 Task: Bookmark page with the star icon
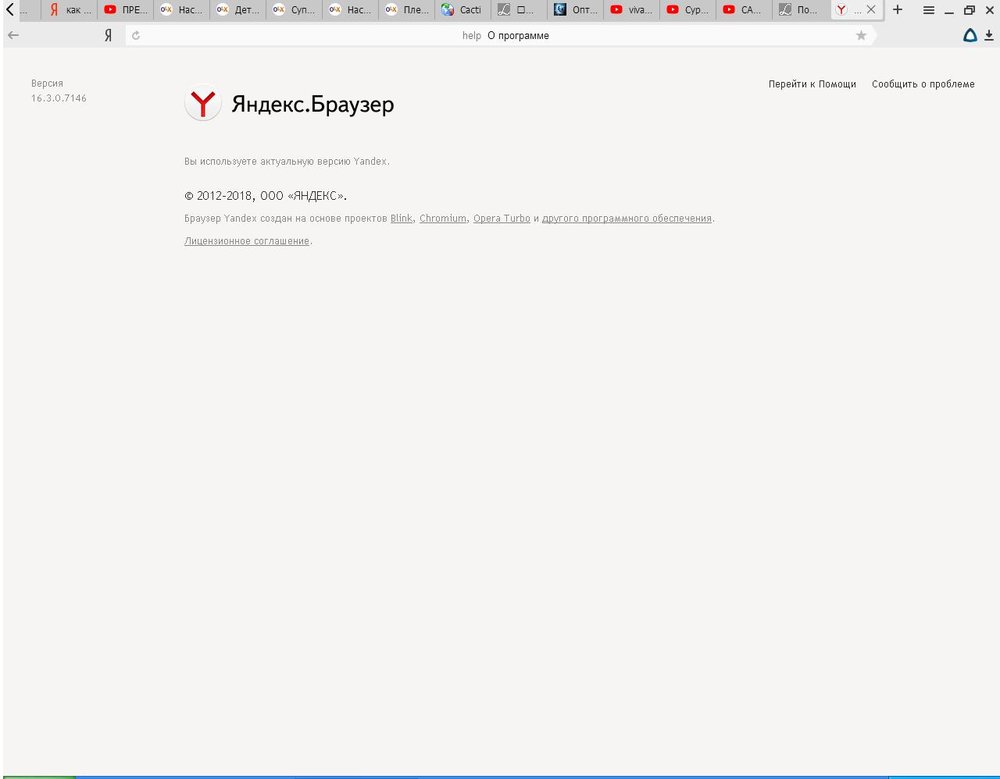(861, 35)
